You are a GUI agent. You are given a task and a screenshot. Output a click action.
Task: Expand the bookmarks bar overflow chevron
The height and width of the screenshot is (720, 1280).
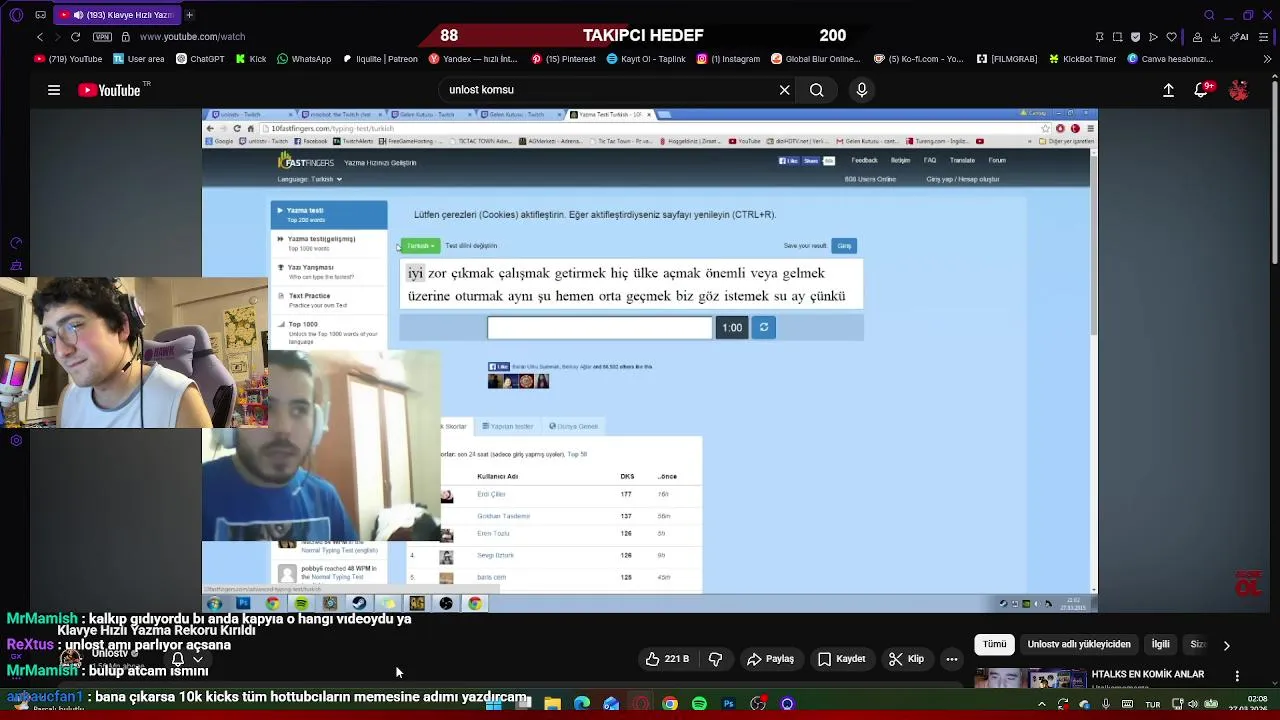pyautogui.click(x=1268, y=59)
